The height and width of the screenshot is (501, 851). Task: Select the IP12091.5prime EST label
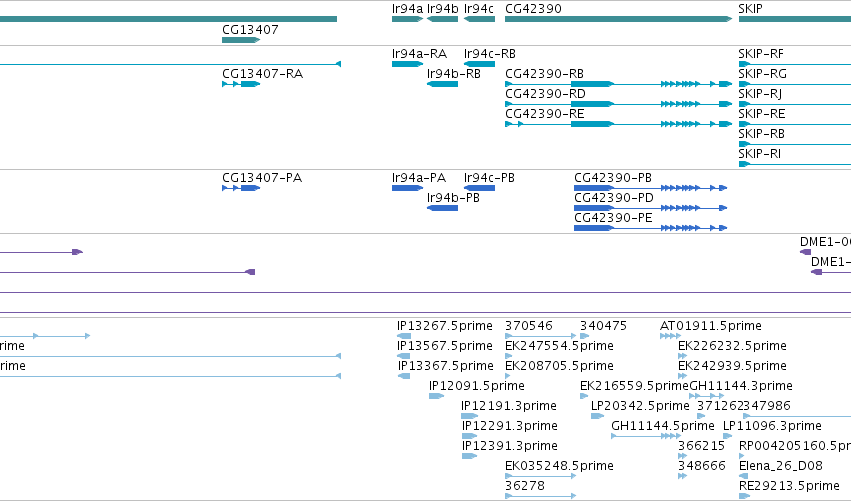(477, 386)
